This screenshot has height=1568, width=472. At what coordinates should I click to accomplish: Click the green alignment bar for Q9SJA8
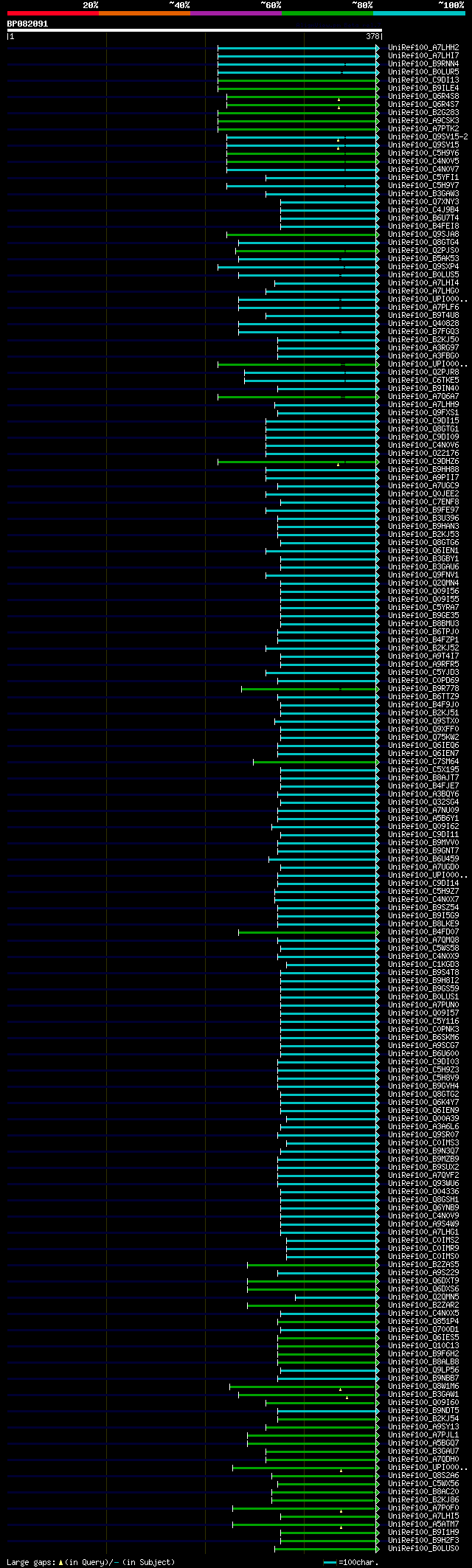pyautogui.click(x=301, y=235)
